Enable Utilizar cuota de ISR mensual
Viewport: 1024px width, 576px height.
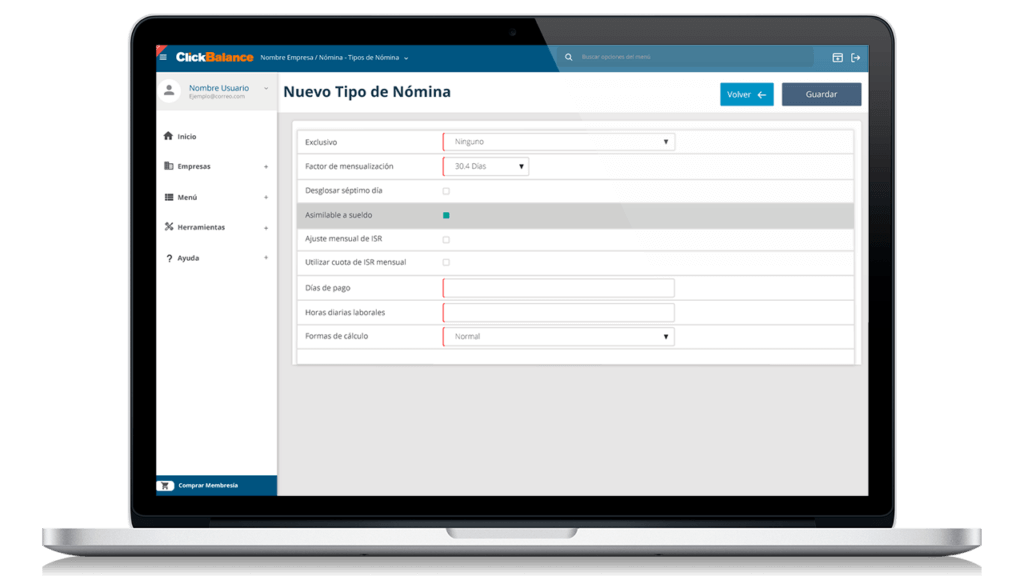446,262
